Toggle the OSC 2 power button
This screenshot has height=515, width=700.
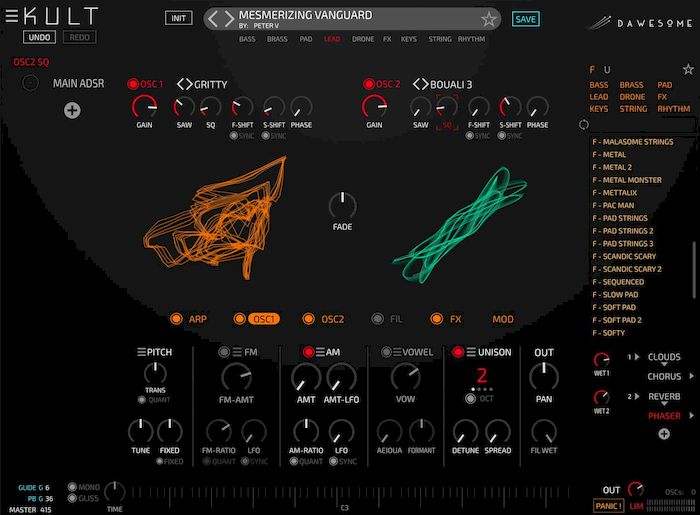(368, 84)
